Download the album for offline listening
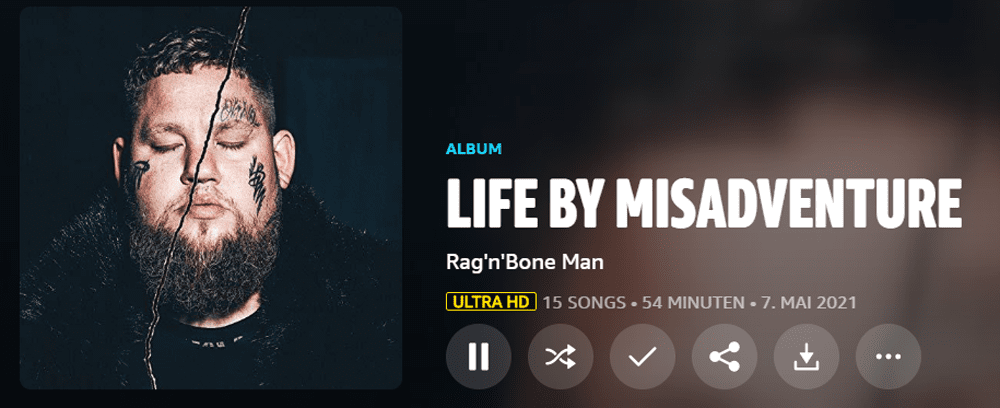This screenshot has width=1000, height=408. click(x=806, y=356)
